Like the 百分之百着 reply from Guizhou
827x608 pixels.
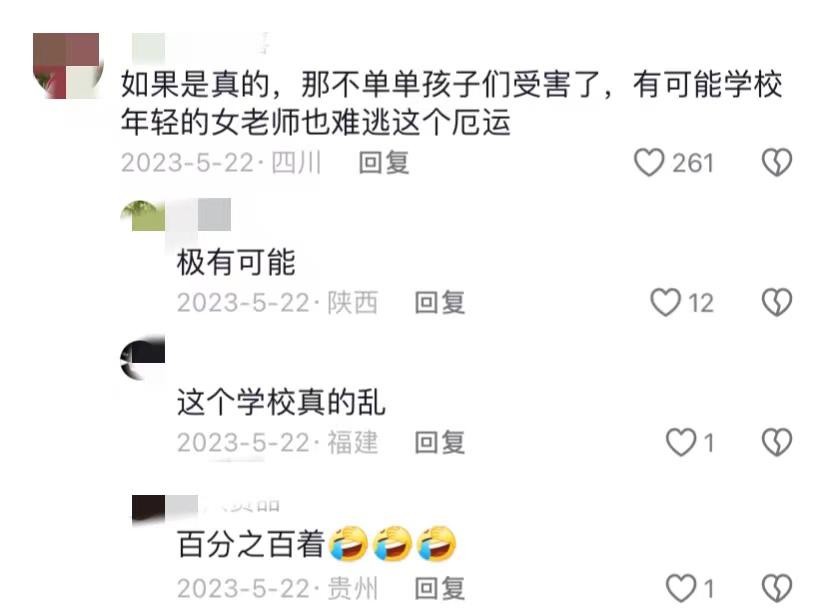pos(681,588)
